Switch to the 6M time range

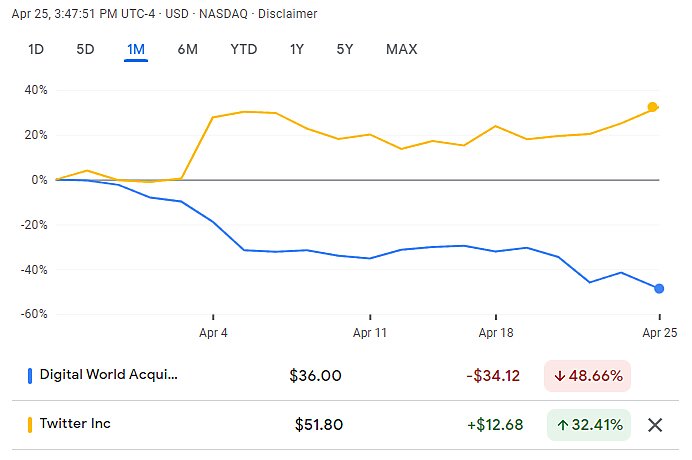[187, 49]
